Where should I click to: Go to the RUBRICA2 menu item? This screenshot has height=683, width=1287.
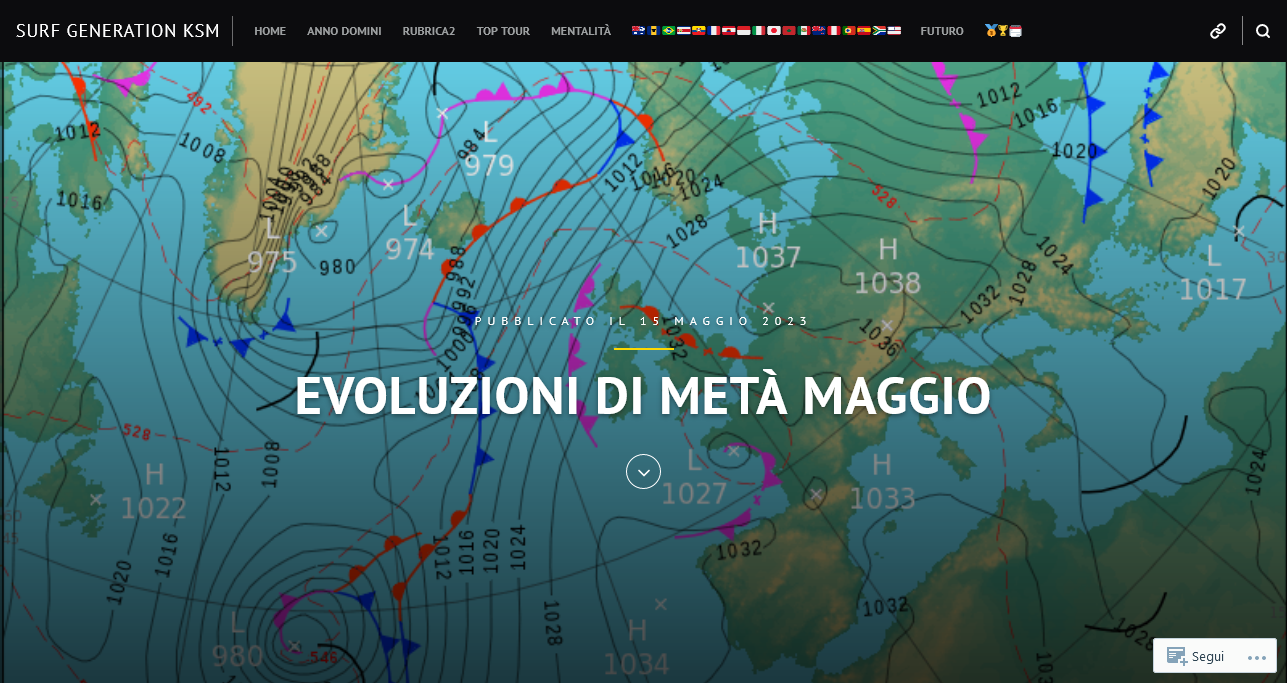coord(429,31)
